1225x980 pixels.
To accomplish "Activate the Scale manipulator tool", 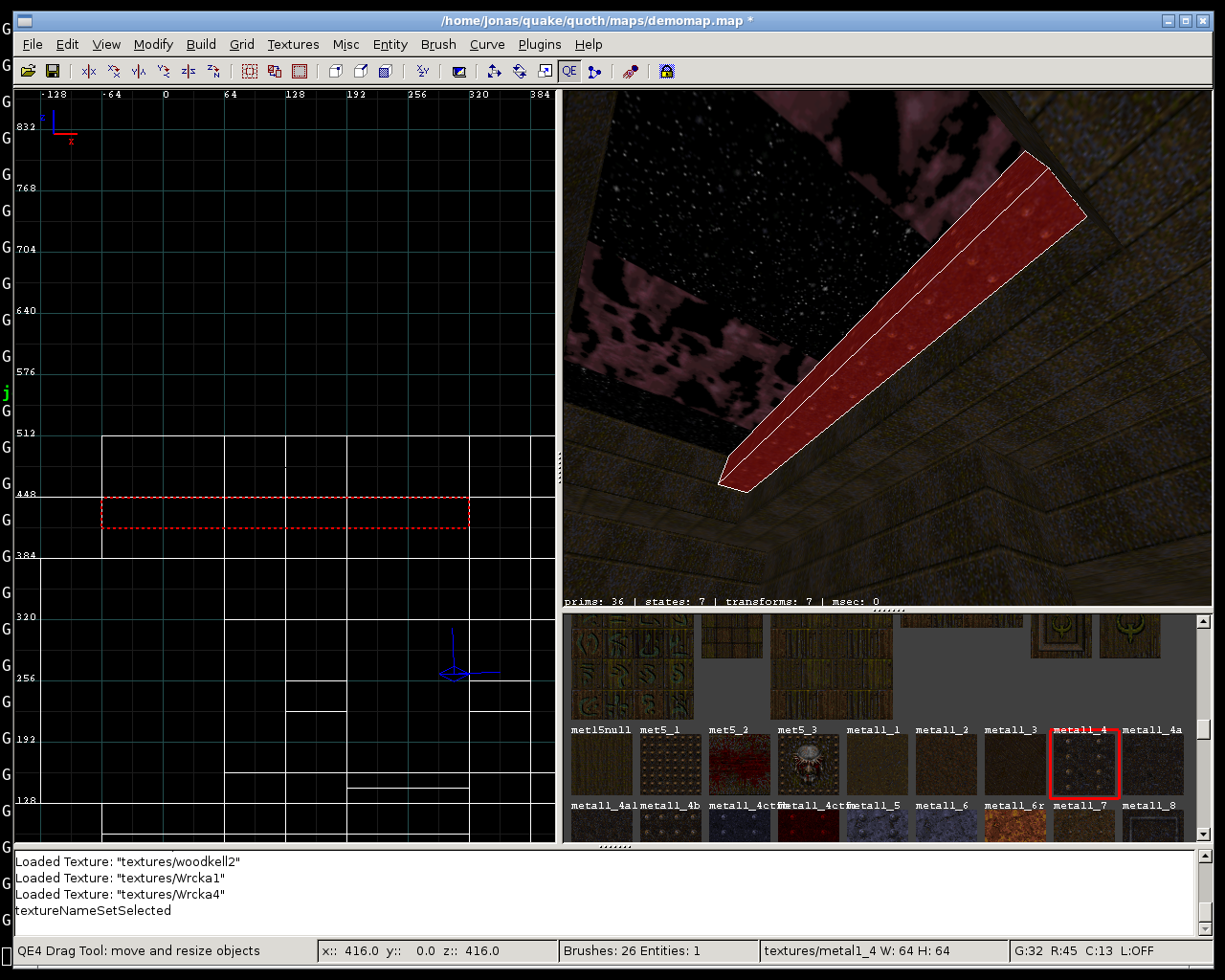I will (x=545, y=71).
